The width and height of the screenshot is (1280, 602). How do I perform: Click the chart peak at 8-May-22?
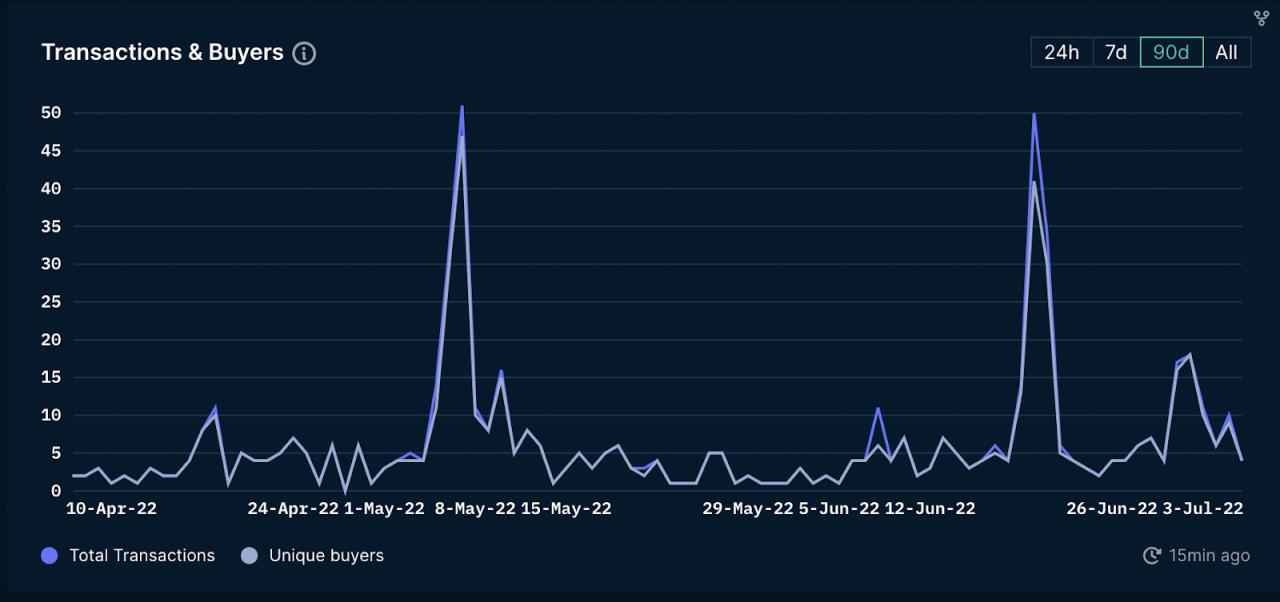click(462, 108)
